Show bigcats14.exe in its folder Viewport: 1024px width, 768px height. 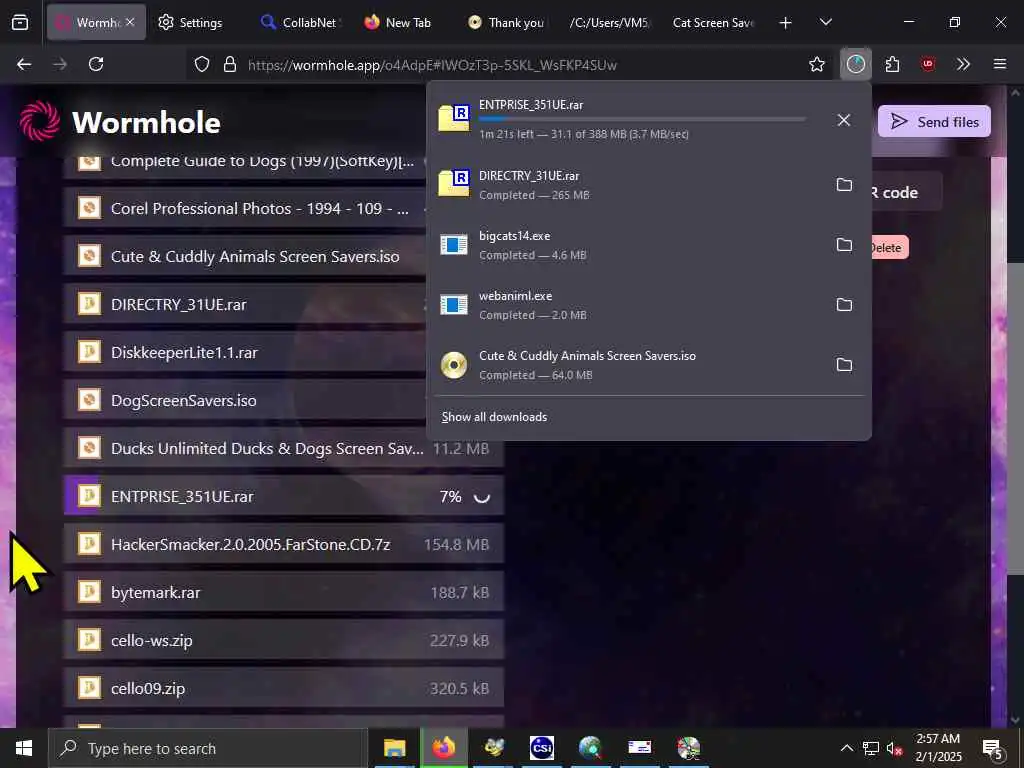pos(844,245)
